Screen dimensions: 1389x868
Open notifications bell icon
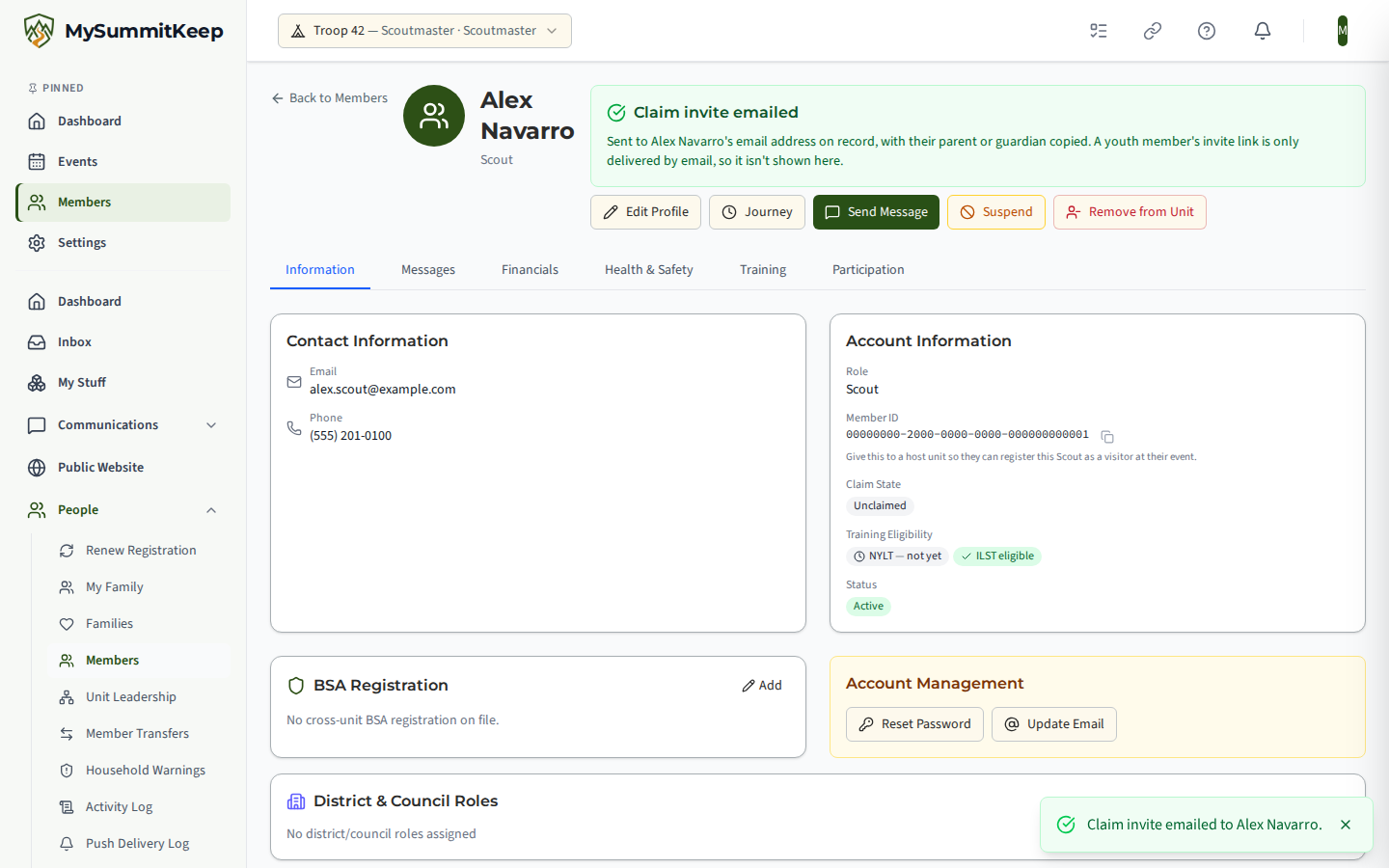(x=1263, y=31)
